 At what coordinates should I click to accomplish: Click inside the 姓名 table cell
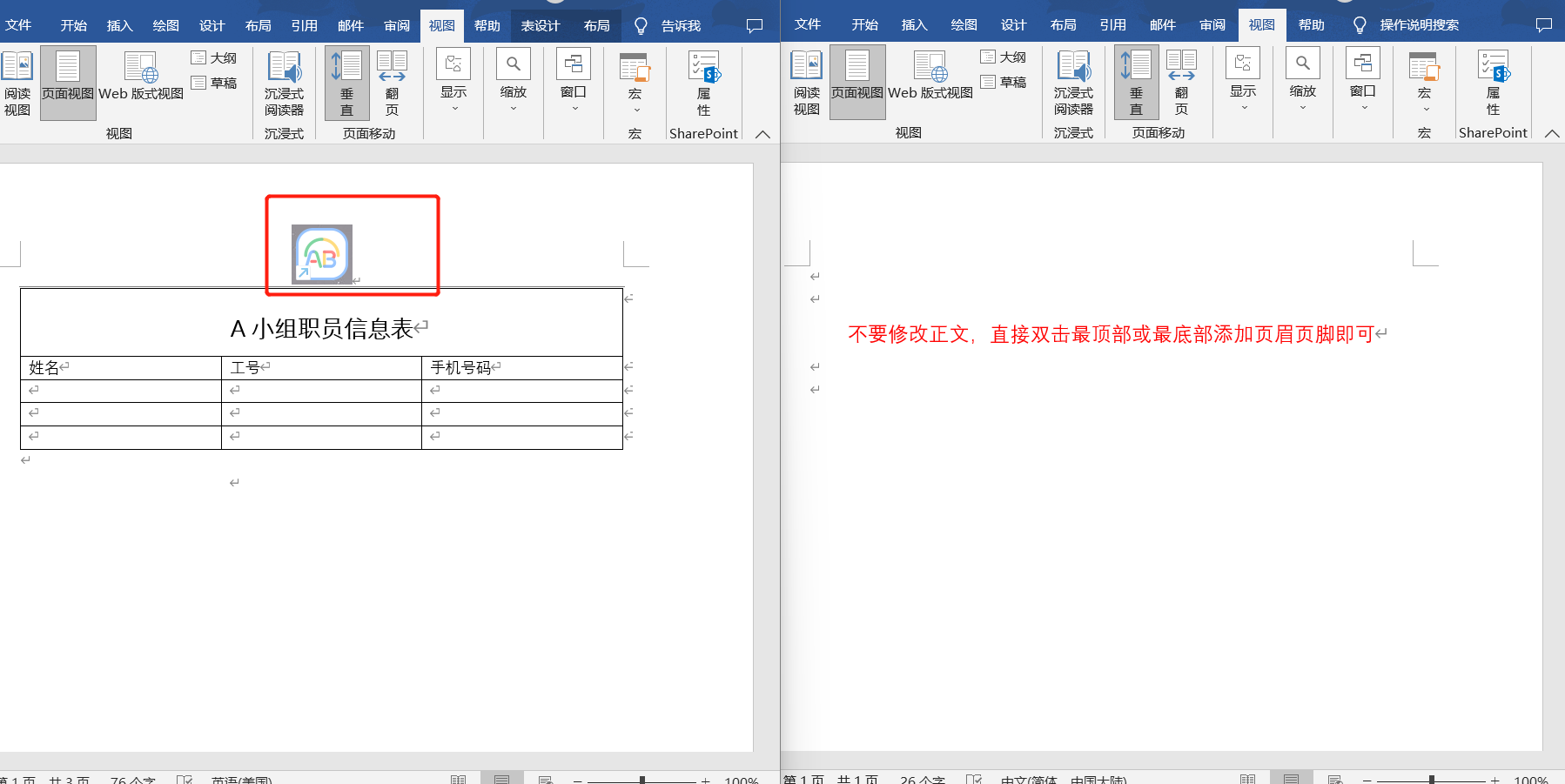(44, 367)
